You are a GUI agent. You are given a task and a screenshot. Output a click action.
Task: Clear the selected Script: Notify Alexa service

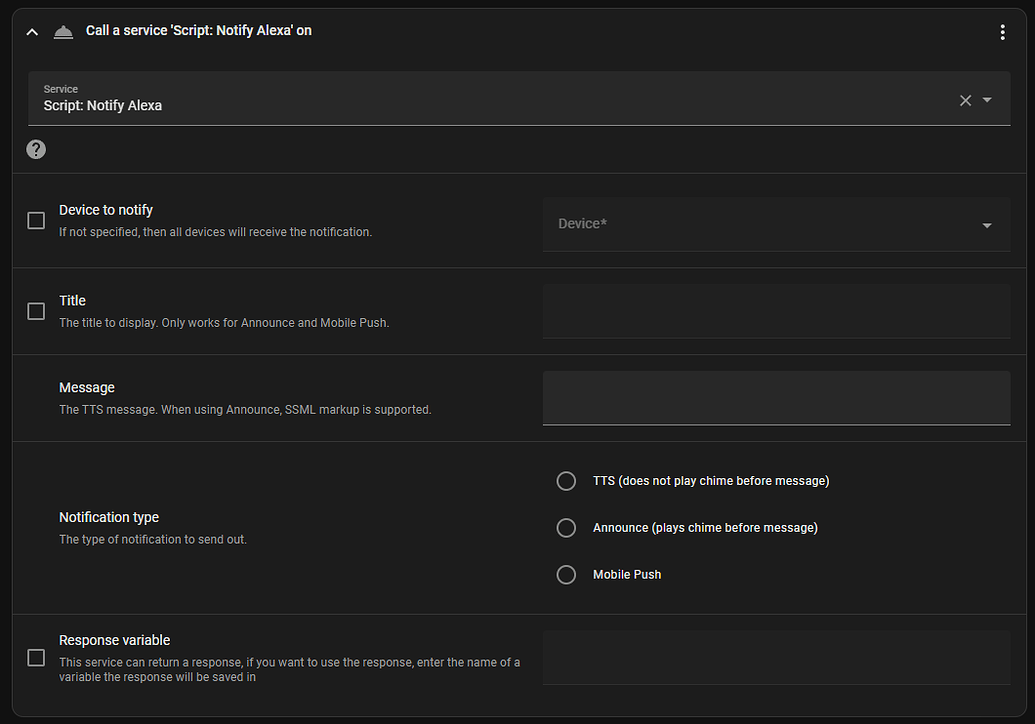[964, 100]
